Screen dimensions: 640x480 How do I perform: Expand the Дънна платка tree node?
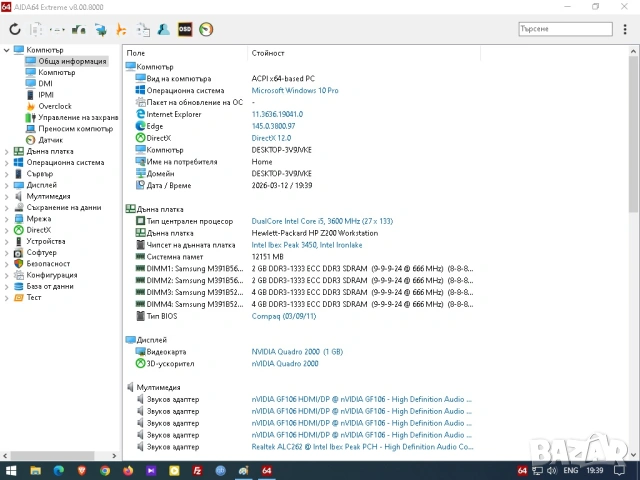click(x=6, y=151)
